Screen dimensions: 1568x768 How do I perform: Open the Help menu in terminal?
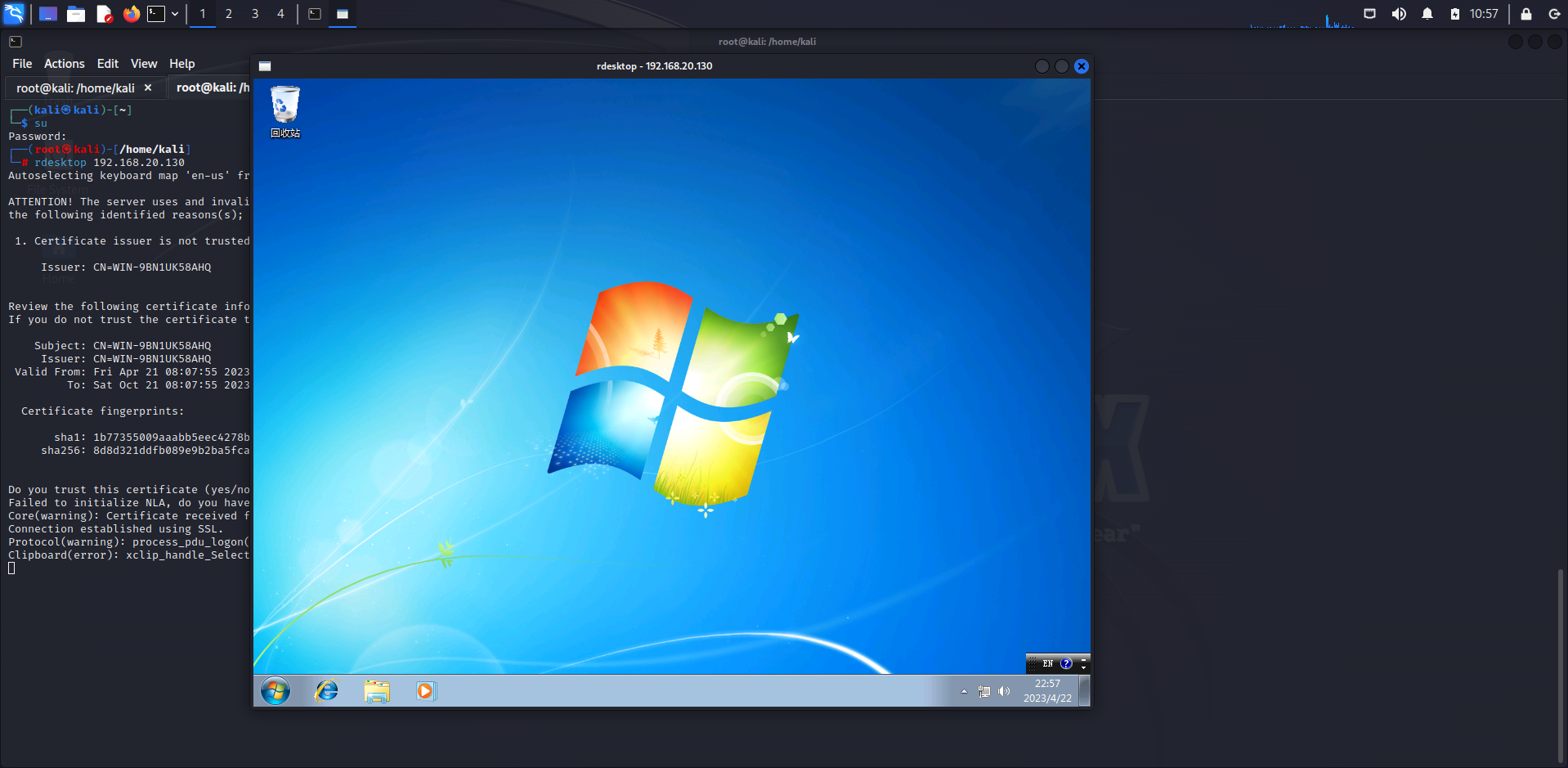[x=182, y=64]
